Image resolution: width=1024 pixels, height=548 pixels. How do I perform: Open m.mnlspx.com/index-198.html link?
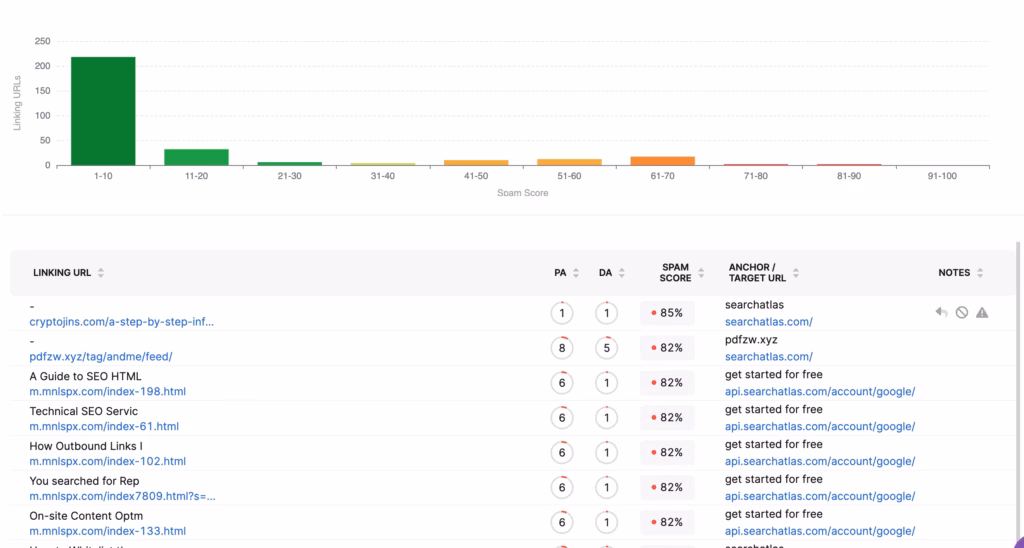[107, 392]
